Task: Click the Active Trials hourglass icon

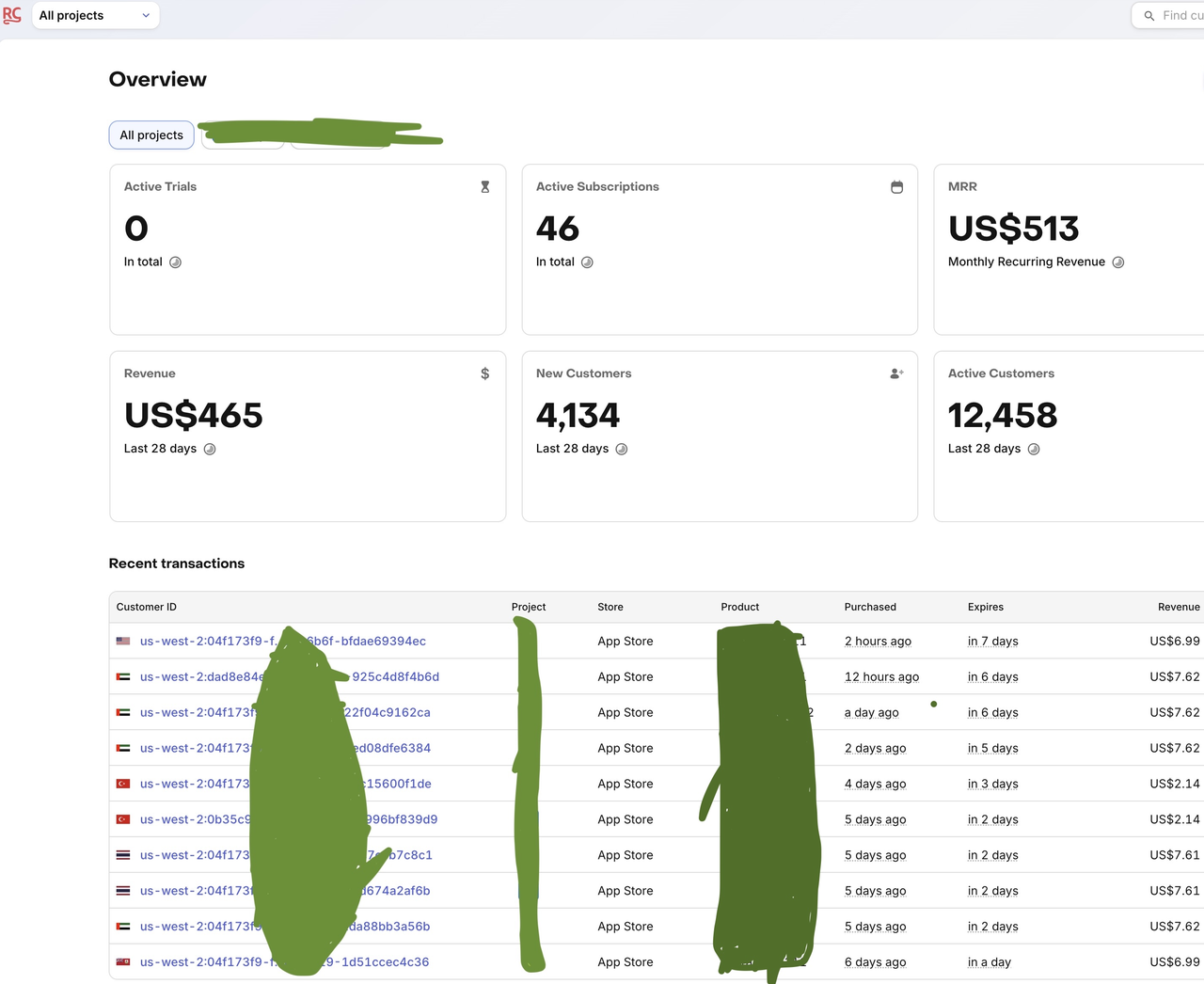Action: 485,187
